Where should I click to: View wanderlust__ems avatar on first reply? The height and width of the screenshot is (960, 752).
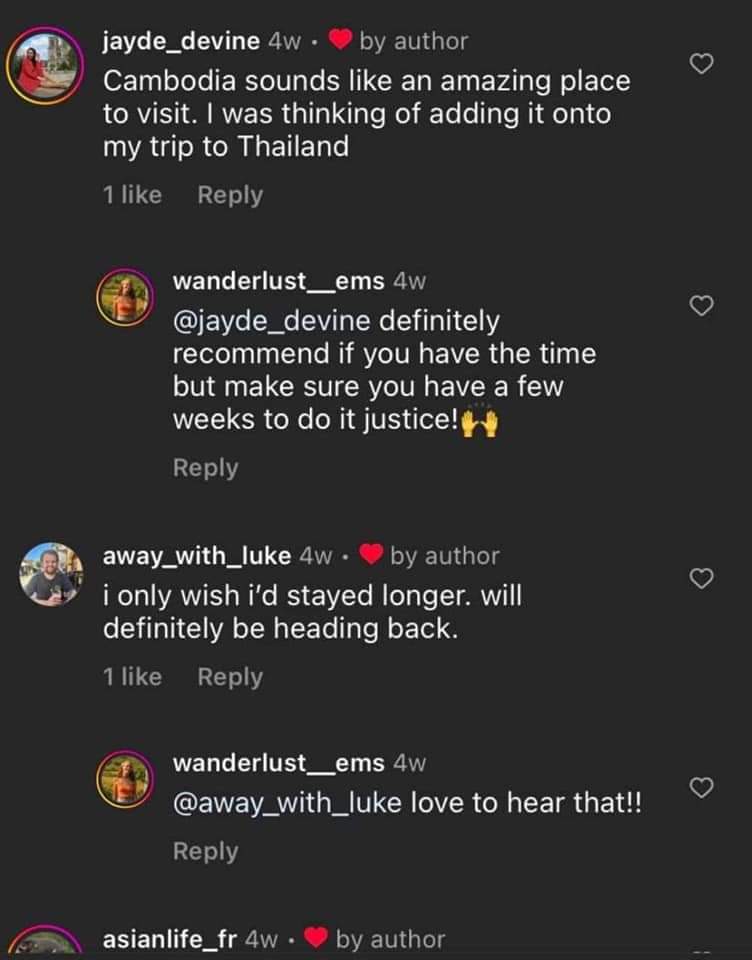pos(123,298)
